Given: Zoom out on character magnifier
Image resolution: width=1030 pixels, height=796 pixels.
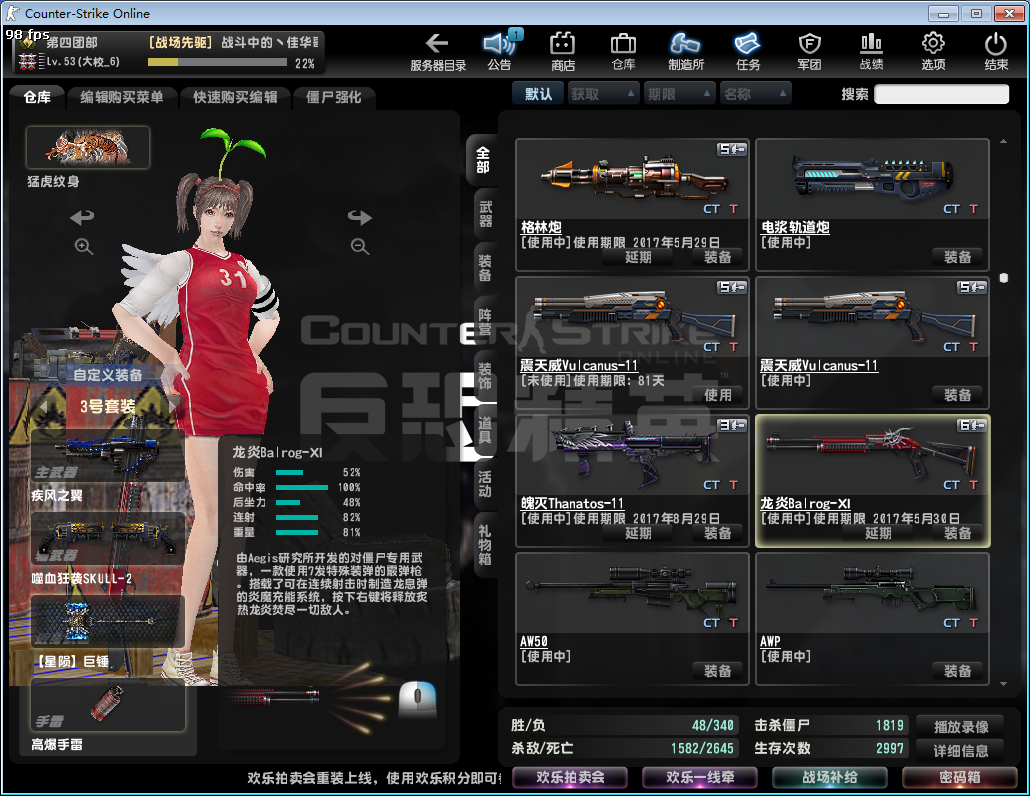Looking at the screenshot, I should click(359, 246).
